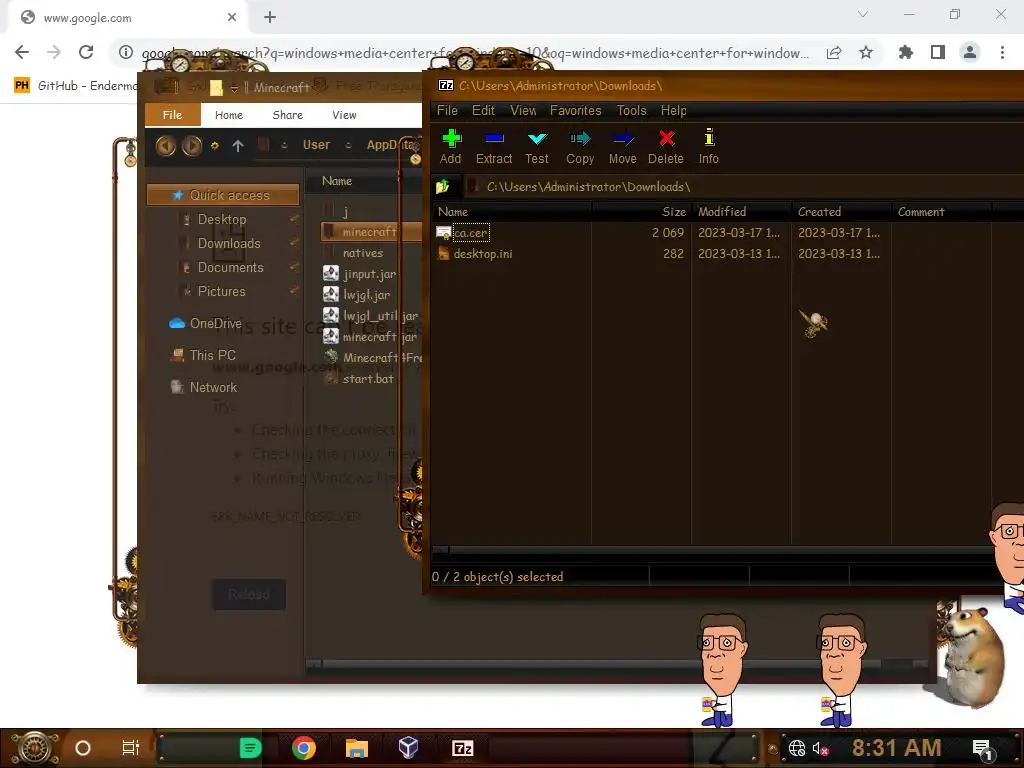Click the muted volume tray icon
This screenshot has height=768, width=1024.
(820, 748)
